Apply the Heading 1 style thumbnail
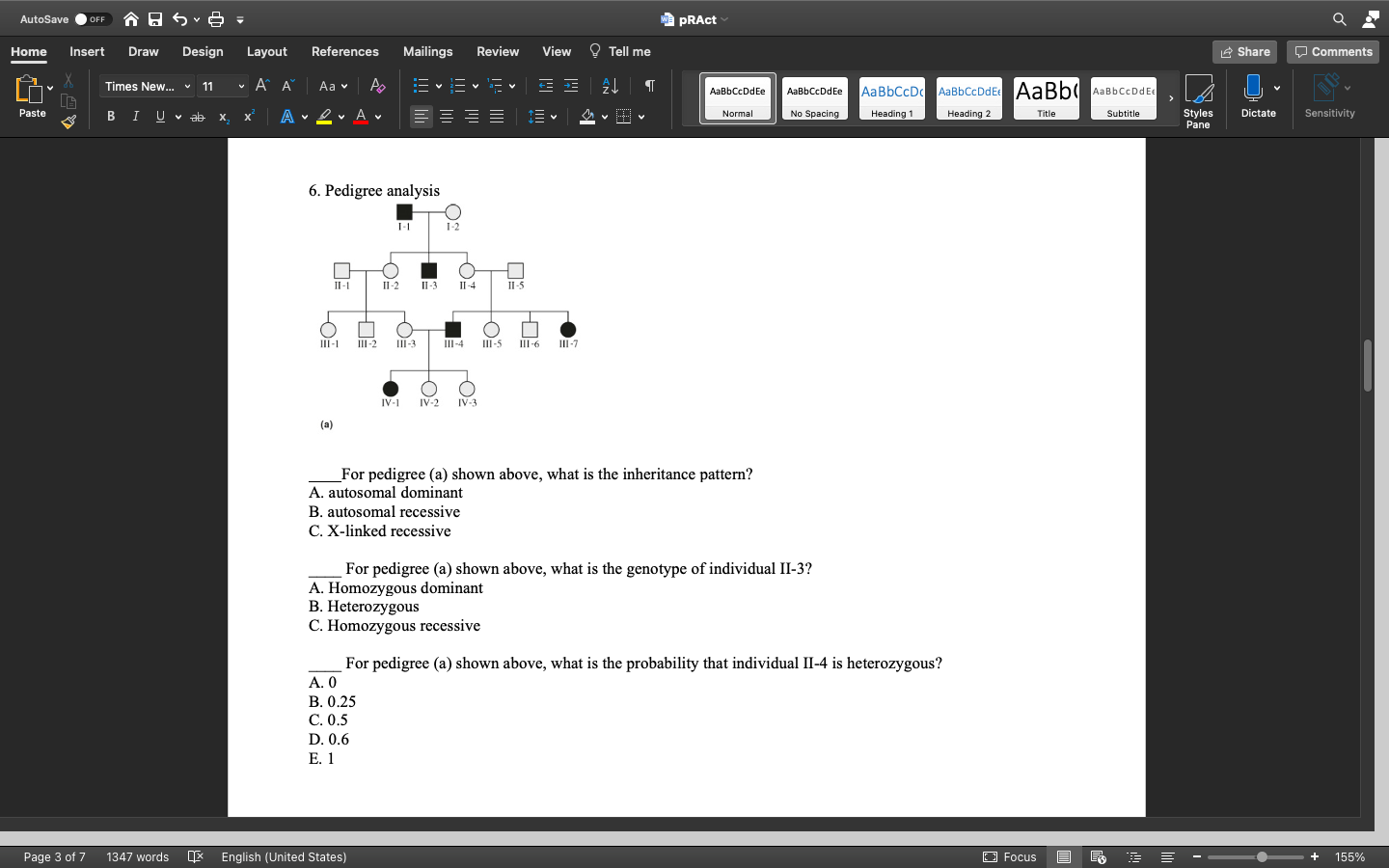 coord(892,98)
